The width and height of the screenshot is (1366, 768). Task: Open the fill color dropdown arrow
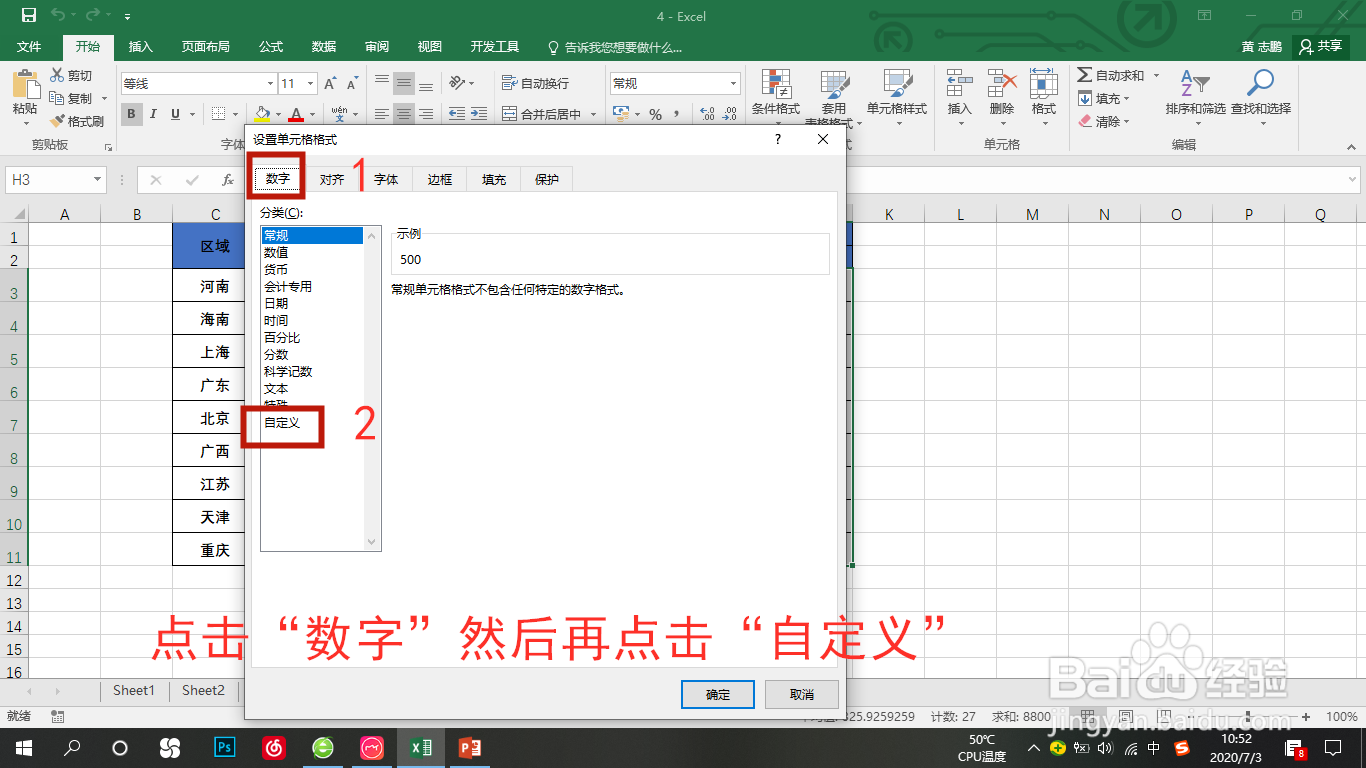coord(276,113)
